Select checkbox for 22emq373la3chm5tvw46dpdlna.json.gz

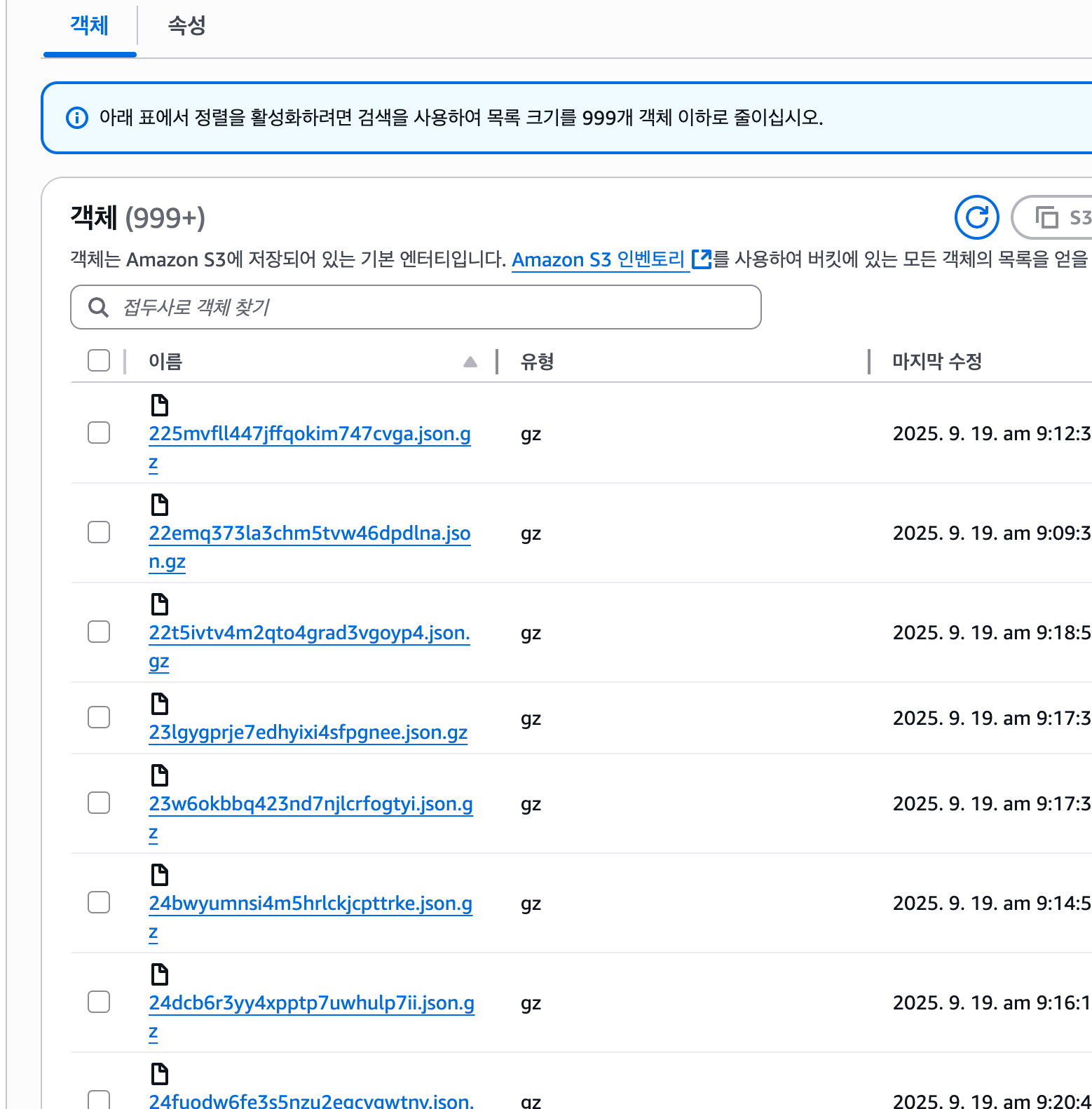[x=99, y=532]
